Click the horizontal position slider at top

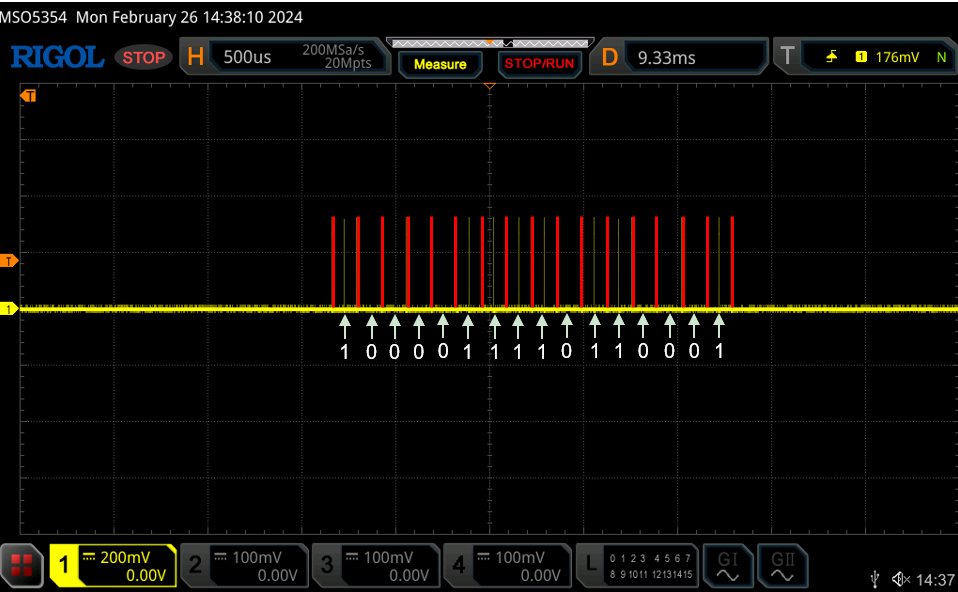point(489,43)
